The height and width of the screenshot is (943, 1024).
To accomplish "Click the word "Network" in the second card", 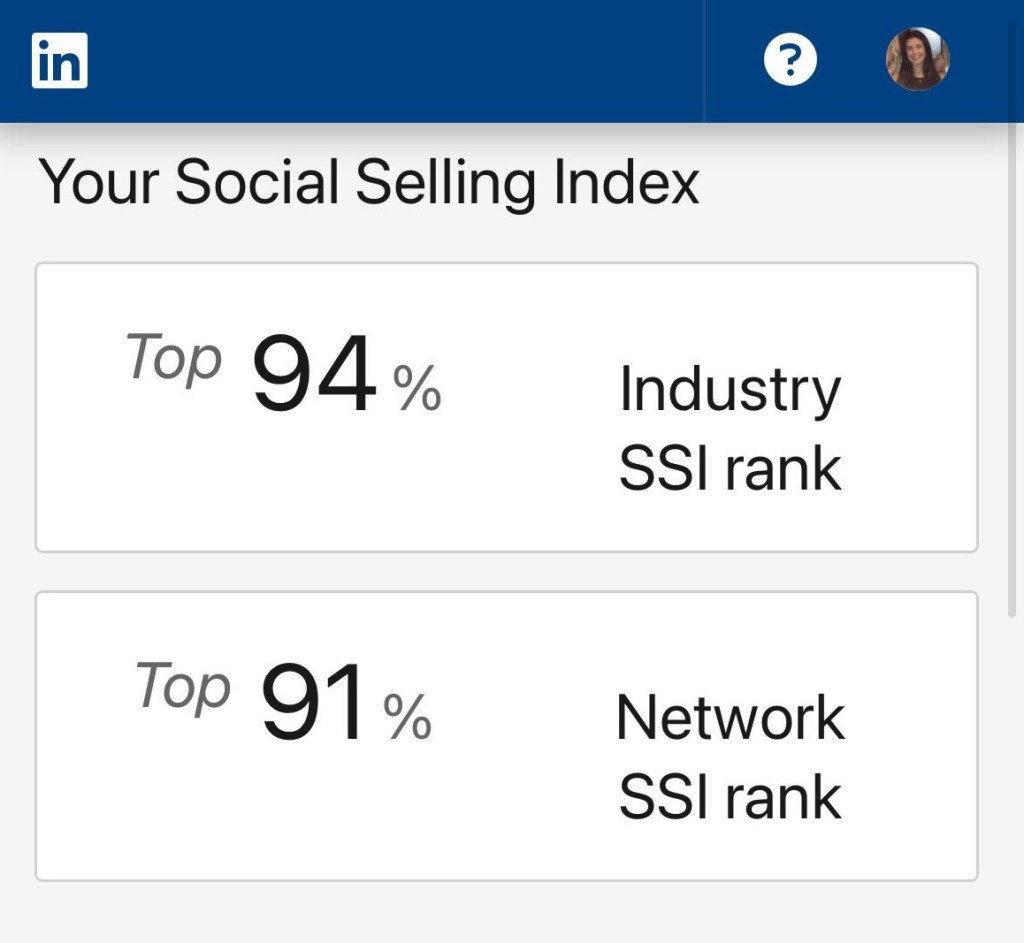I will pyautogui.click(x=730, y=718).
